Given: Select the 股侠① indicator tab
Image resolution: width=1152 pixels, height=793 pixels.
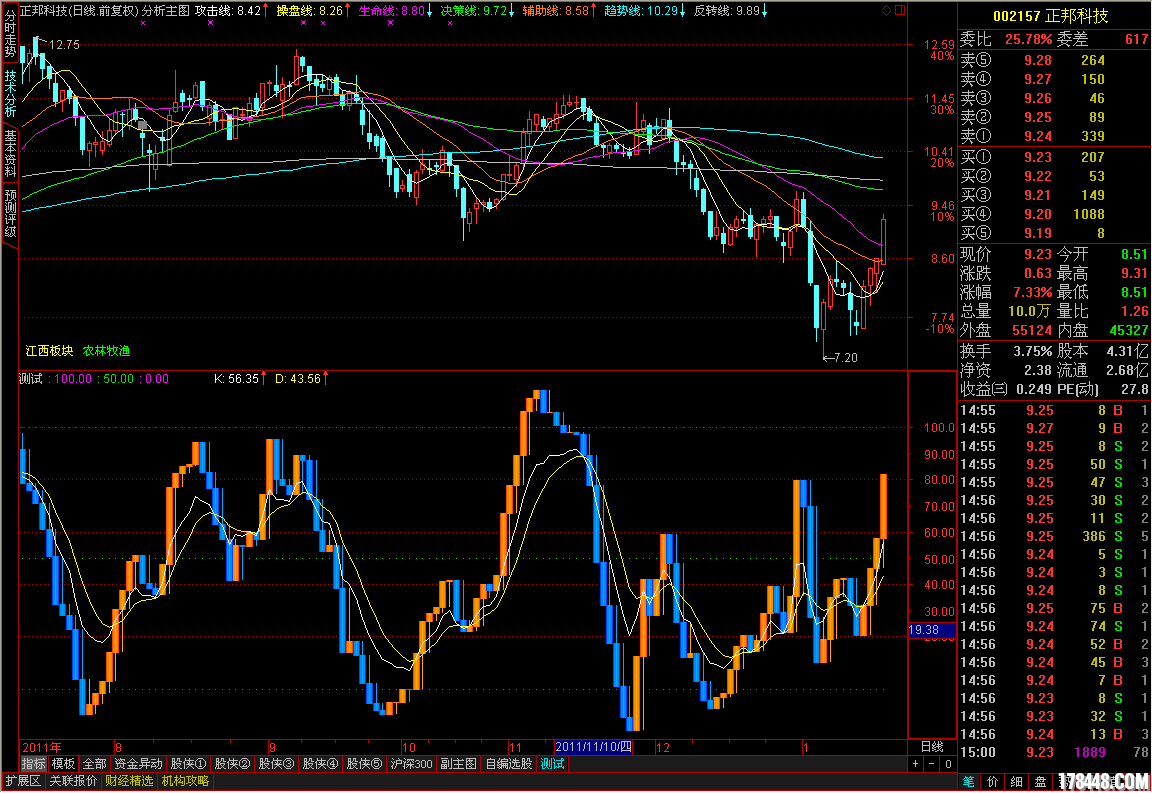Looking at the screenshot, I should (x=188, y=764).
